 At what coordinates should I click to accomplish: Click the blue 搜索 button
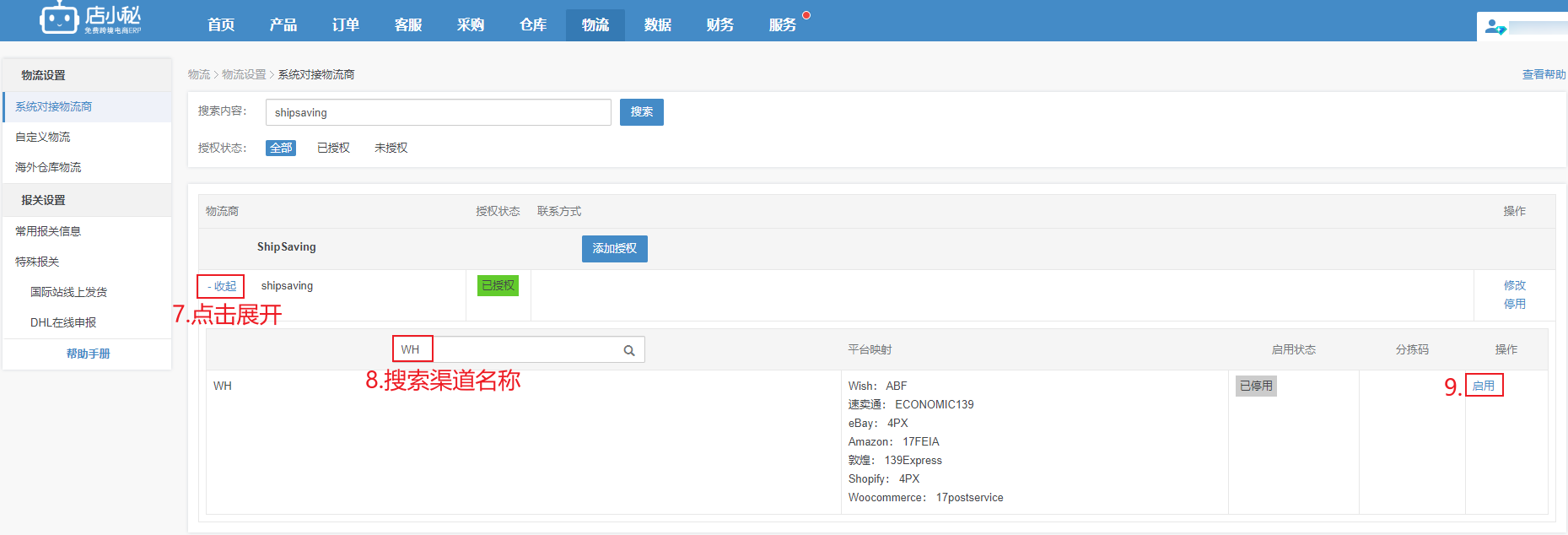coord(642,112)
